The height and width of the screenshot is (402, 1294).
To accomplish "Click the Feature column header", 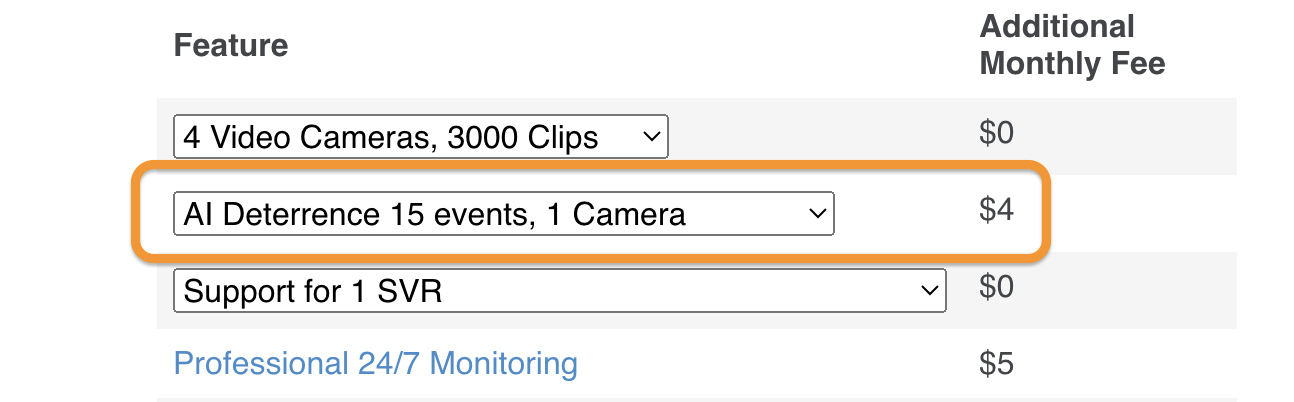I will click(x=231, y=45).
